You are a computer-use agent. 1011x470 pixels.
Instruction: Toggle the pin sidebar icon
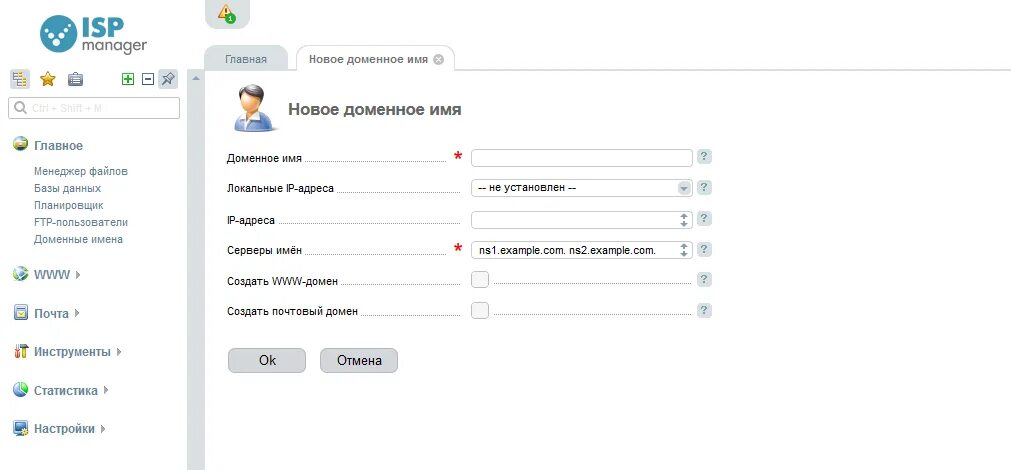pyautogui.click(x=168, y=79)
